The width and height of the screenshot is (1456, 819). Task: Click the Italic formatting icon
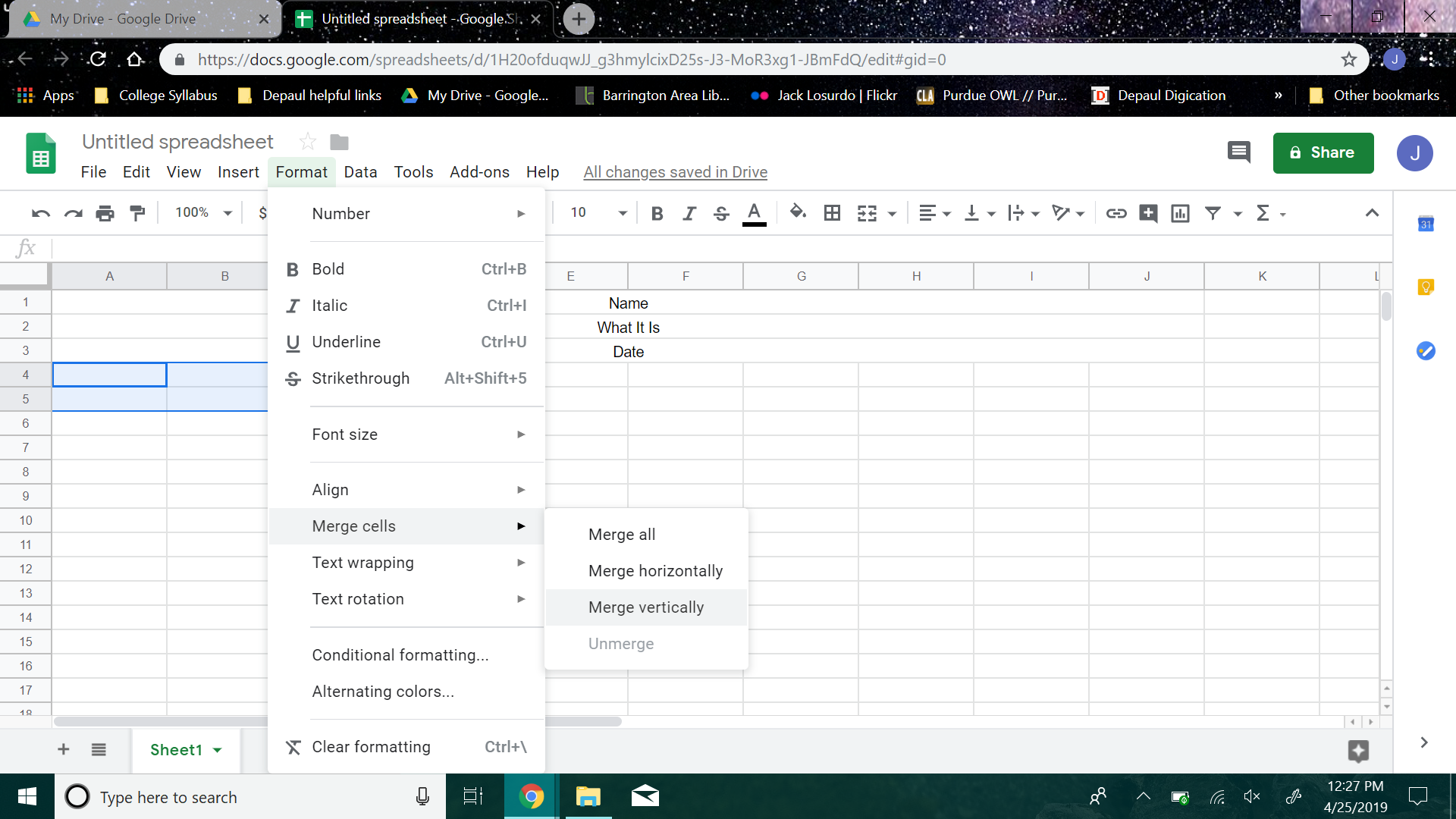689,213
